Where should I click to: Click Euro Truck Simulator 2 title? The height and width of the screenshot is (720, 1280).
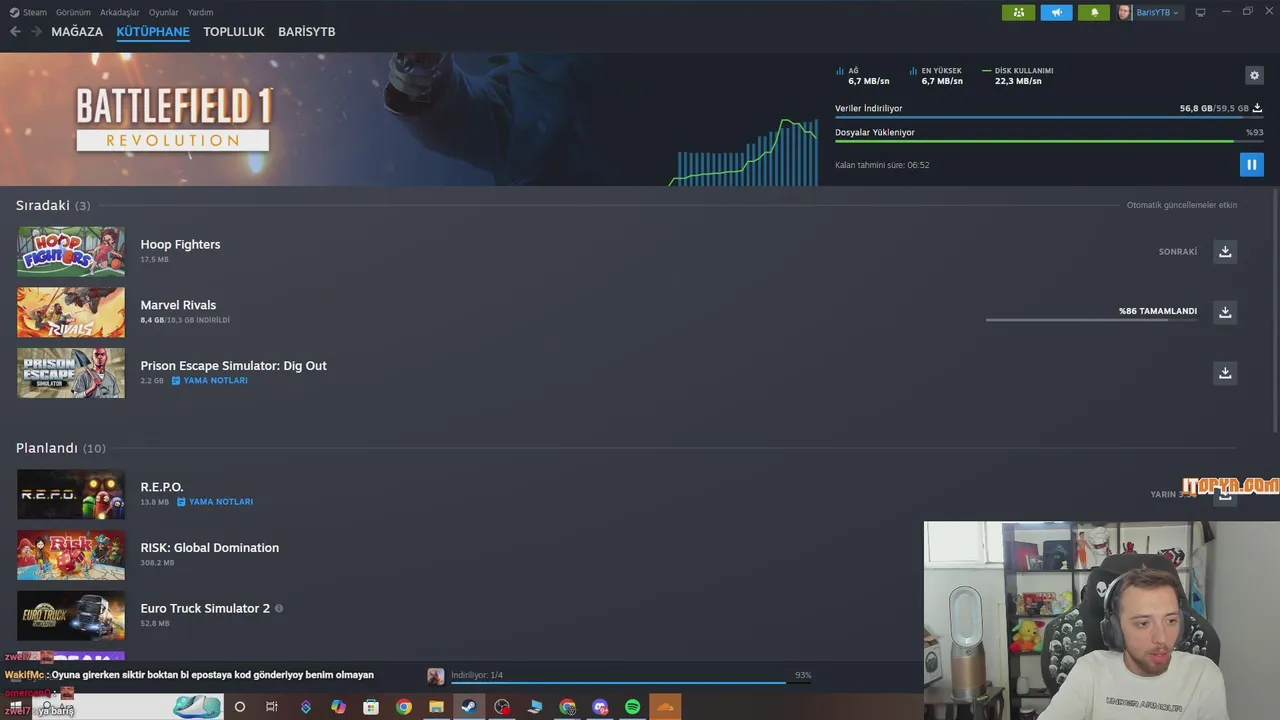[205, 608]
